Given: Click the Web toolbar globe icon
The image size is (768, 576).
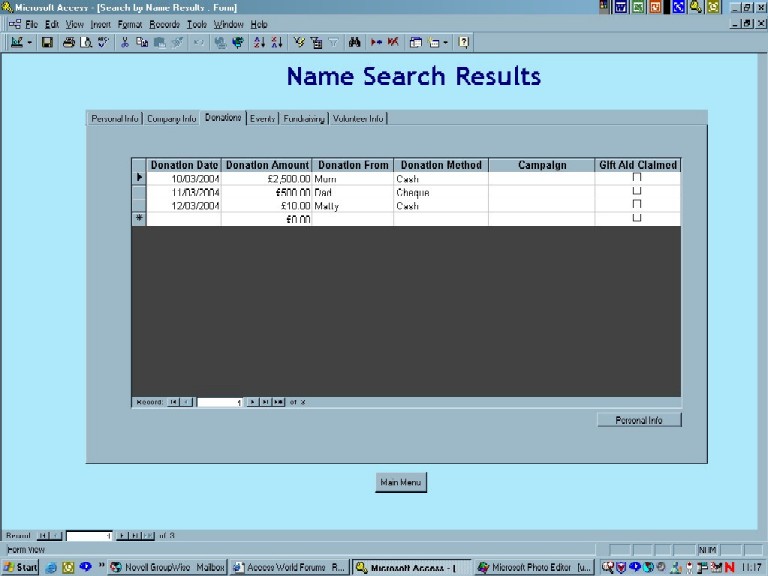Looking at the screenshot, I should pyautogui.click(x=238, y=43).
